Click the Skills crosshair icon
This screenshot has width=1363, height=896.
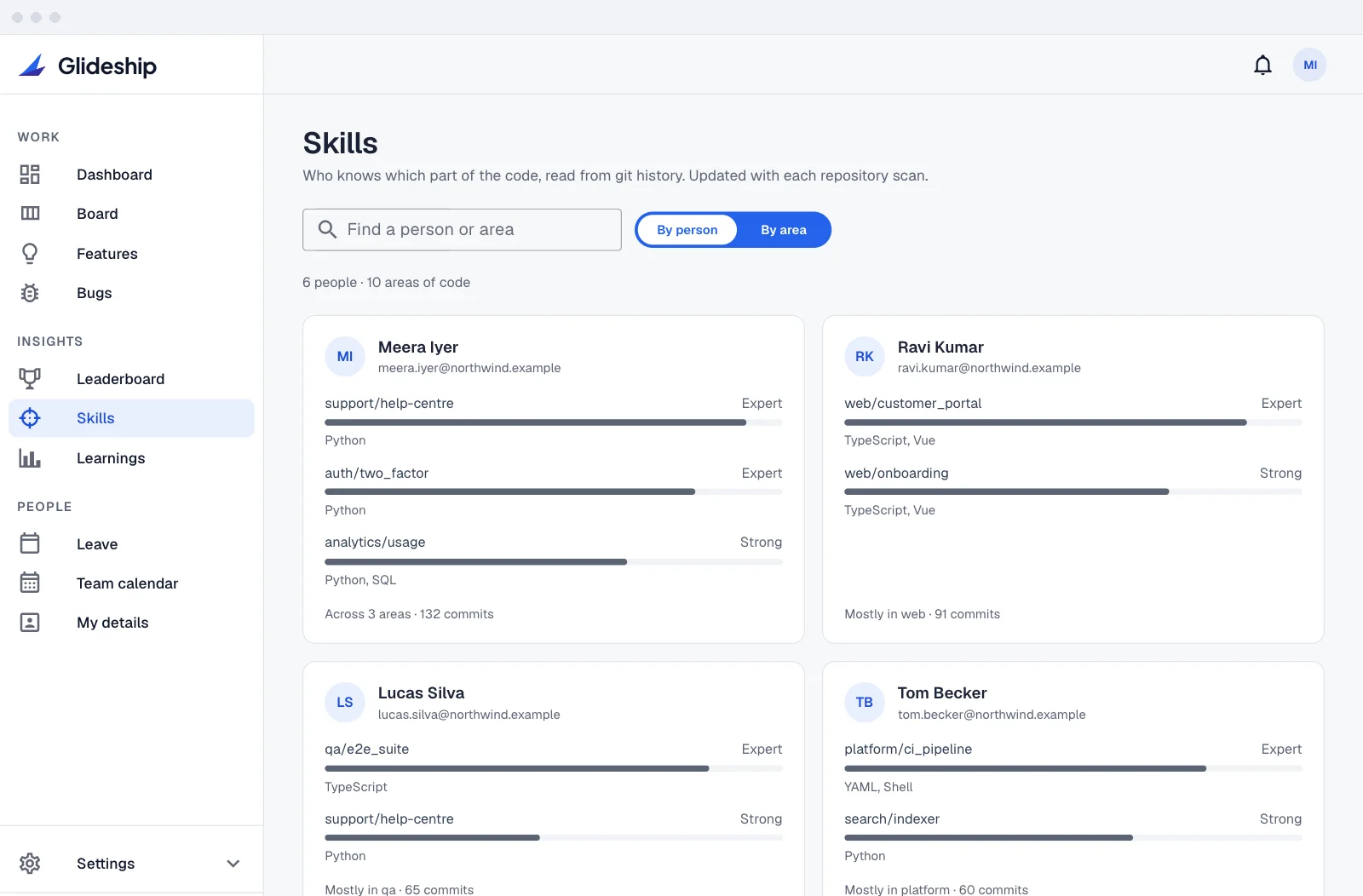pyautogui.click(x=30, y=418)
